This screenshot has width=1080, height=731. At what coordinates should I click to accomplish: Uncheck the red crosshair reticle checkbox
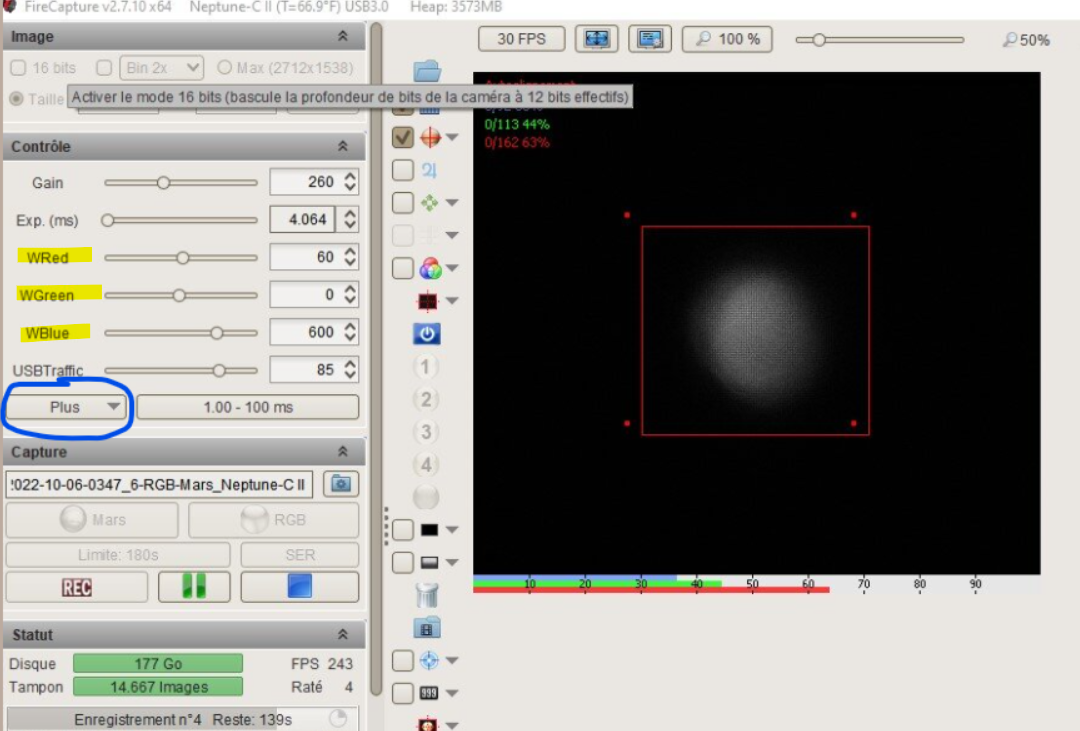pos(403,137)
